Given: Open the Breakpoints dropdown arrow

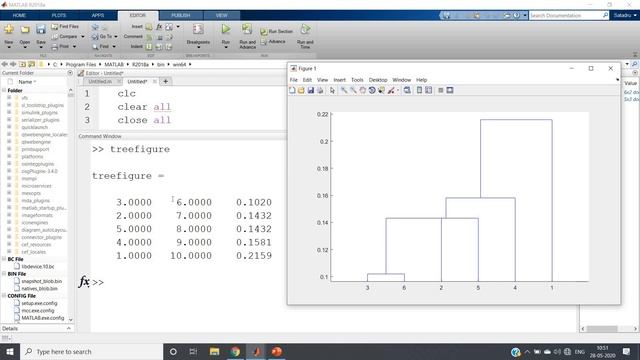Looking at the screenshot, I should point(198,48).
